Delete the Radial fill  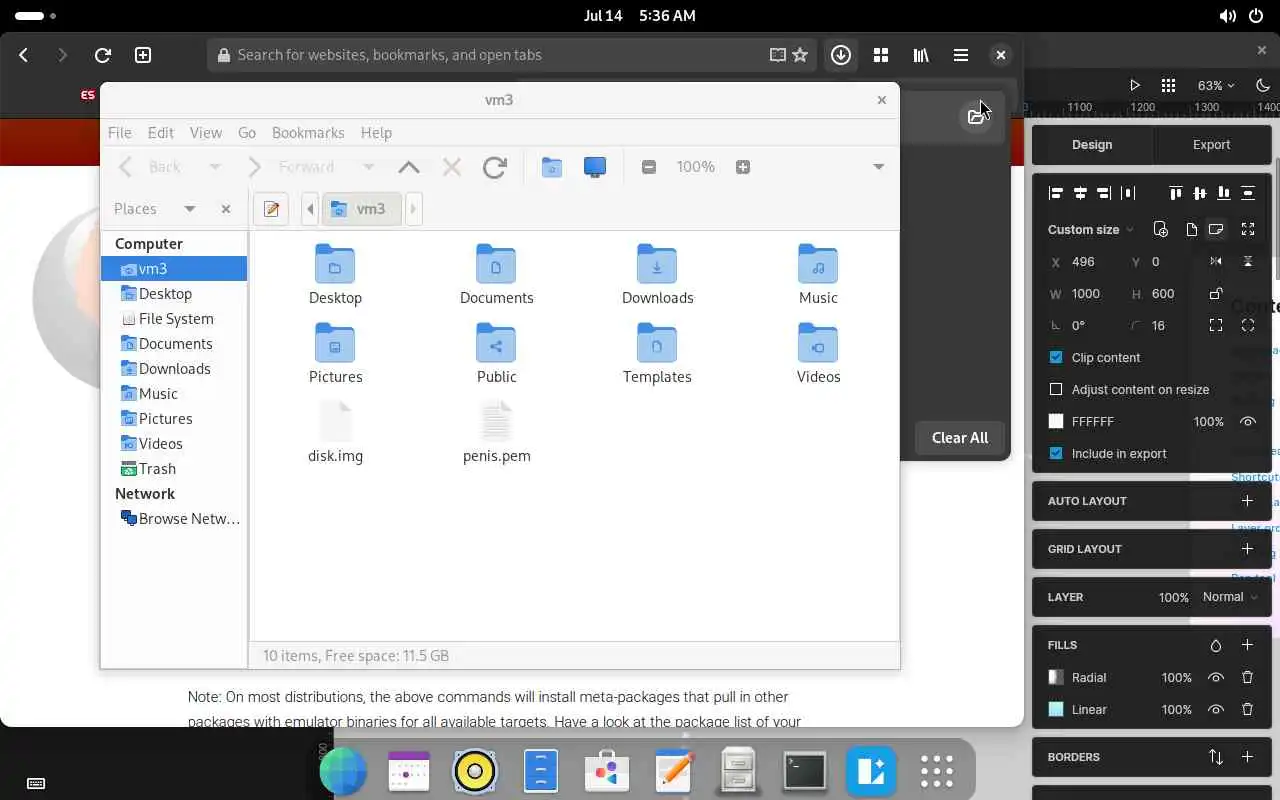point(1247,677)
